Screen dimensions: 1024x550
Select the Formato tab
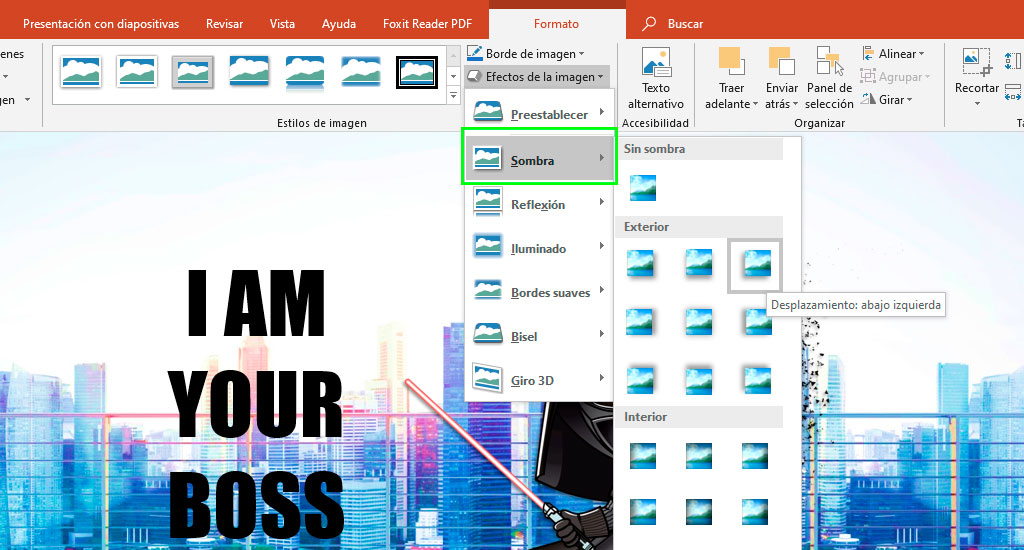[556, 24]
